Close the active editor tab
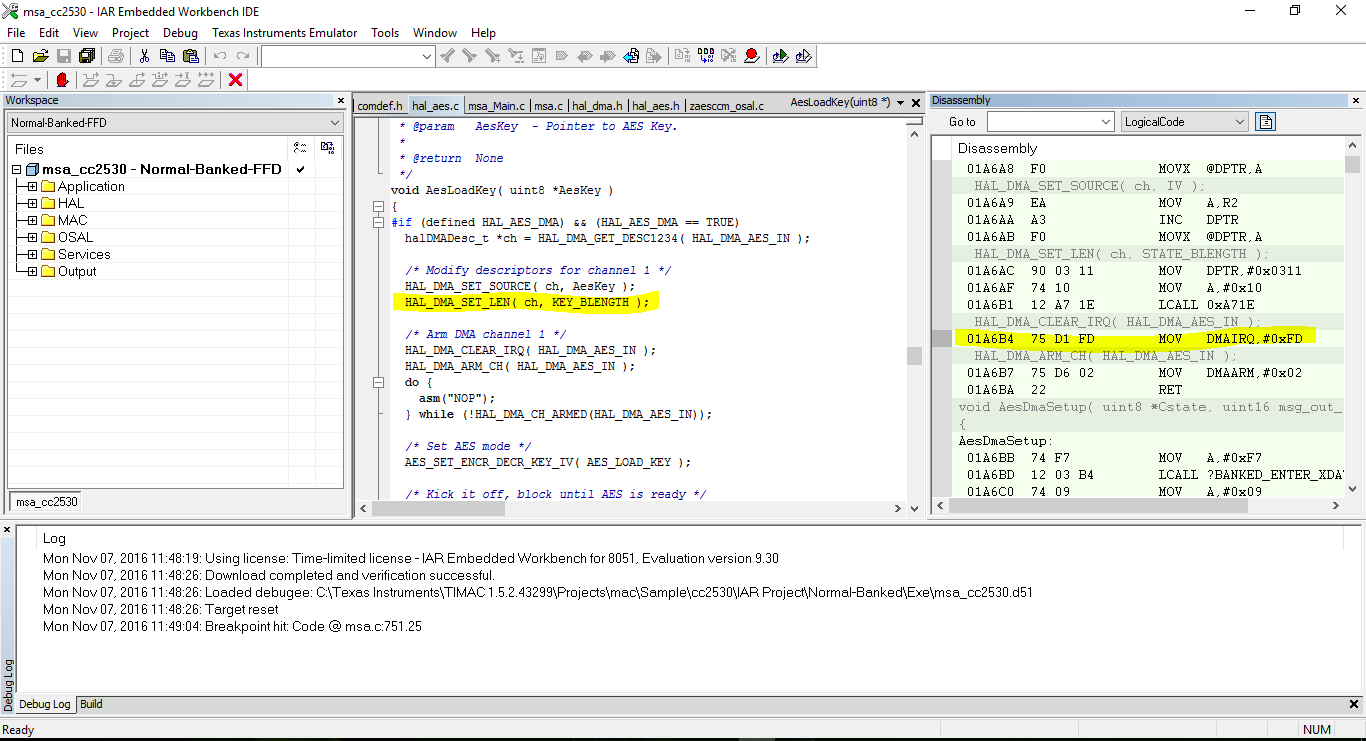 pyautogui.click(x=917, y=103)
